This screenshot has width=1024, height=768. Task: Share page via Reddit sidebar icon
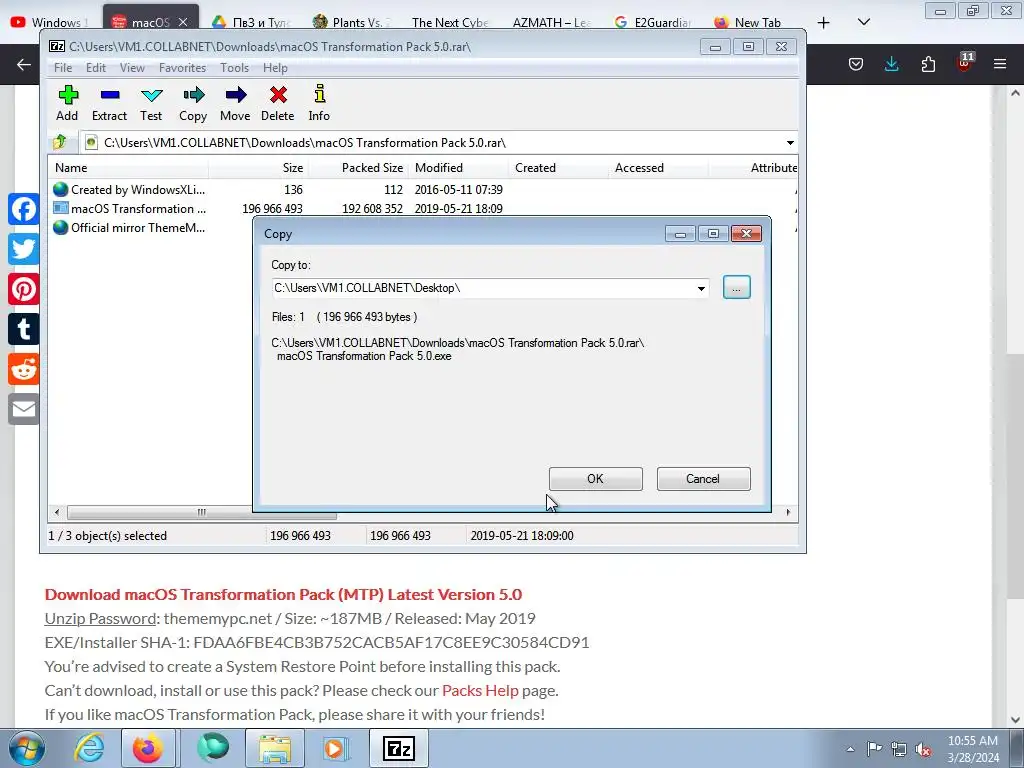coord(24,369)
